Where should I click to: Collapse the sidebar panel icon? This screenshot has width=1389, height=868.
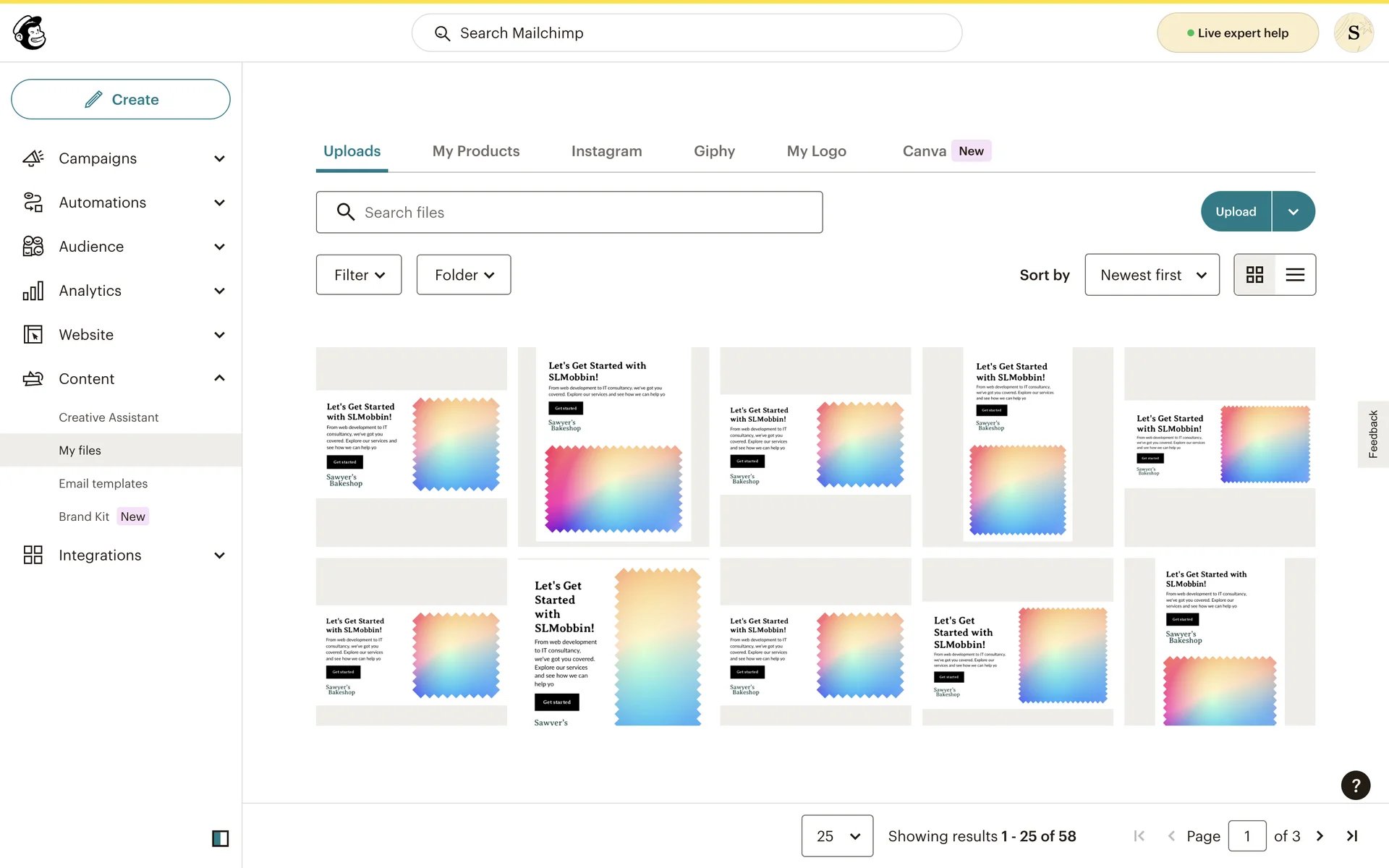220,838
